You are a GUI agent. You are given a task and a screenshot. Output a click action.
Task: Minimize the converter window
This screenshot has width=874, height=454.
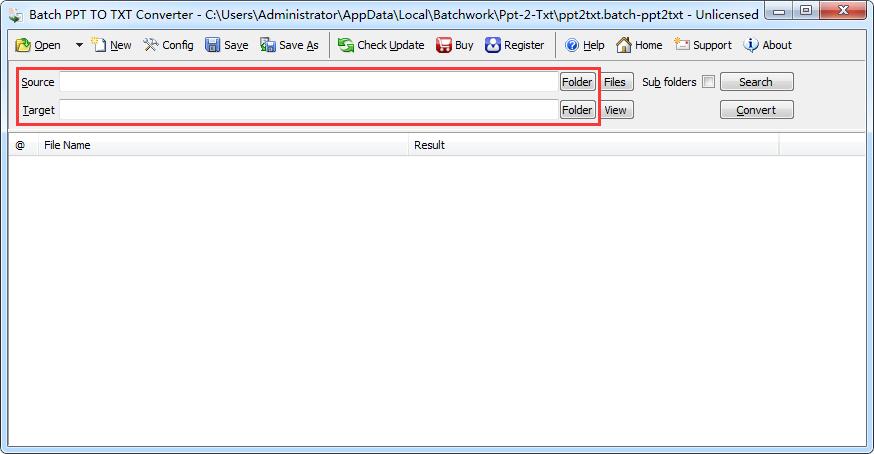click(779, 11)
